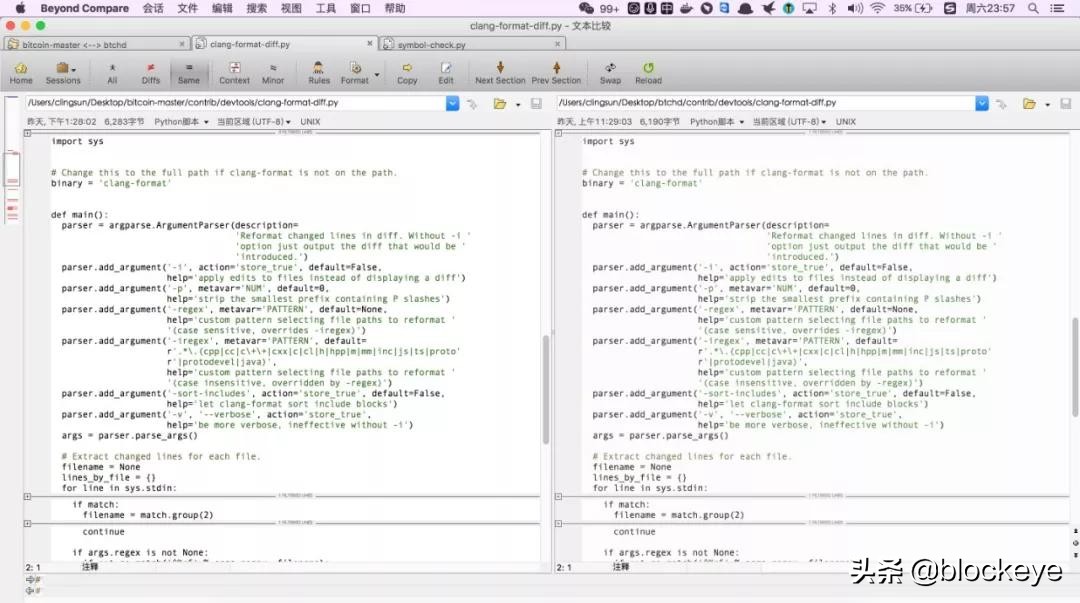Click the Home toolbar icon
1080x603 pixels.
click(x=20, y=73)
